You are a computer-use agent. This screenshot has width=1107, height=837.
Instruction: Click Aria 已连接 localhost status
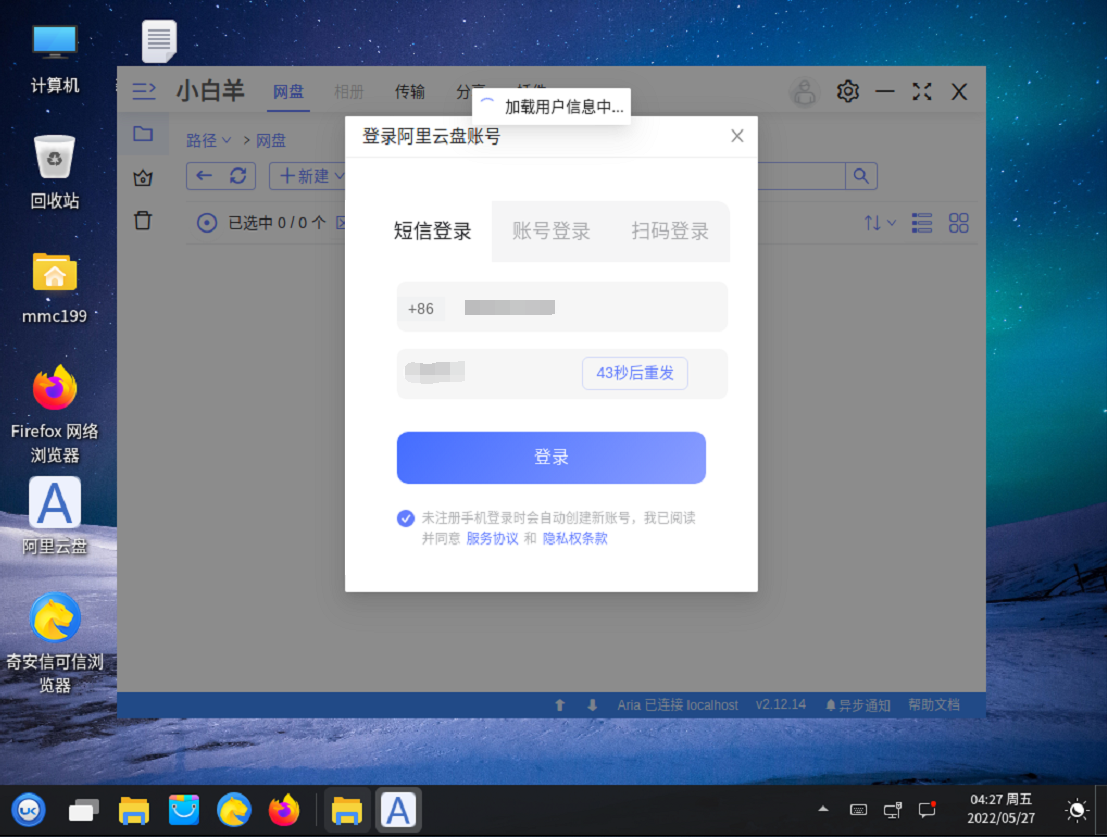tap(678, 705)
